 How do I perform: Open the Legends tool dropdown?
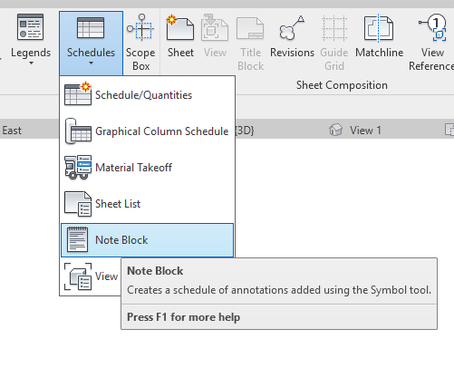(31, 63)
